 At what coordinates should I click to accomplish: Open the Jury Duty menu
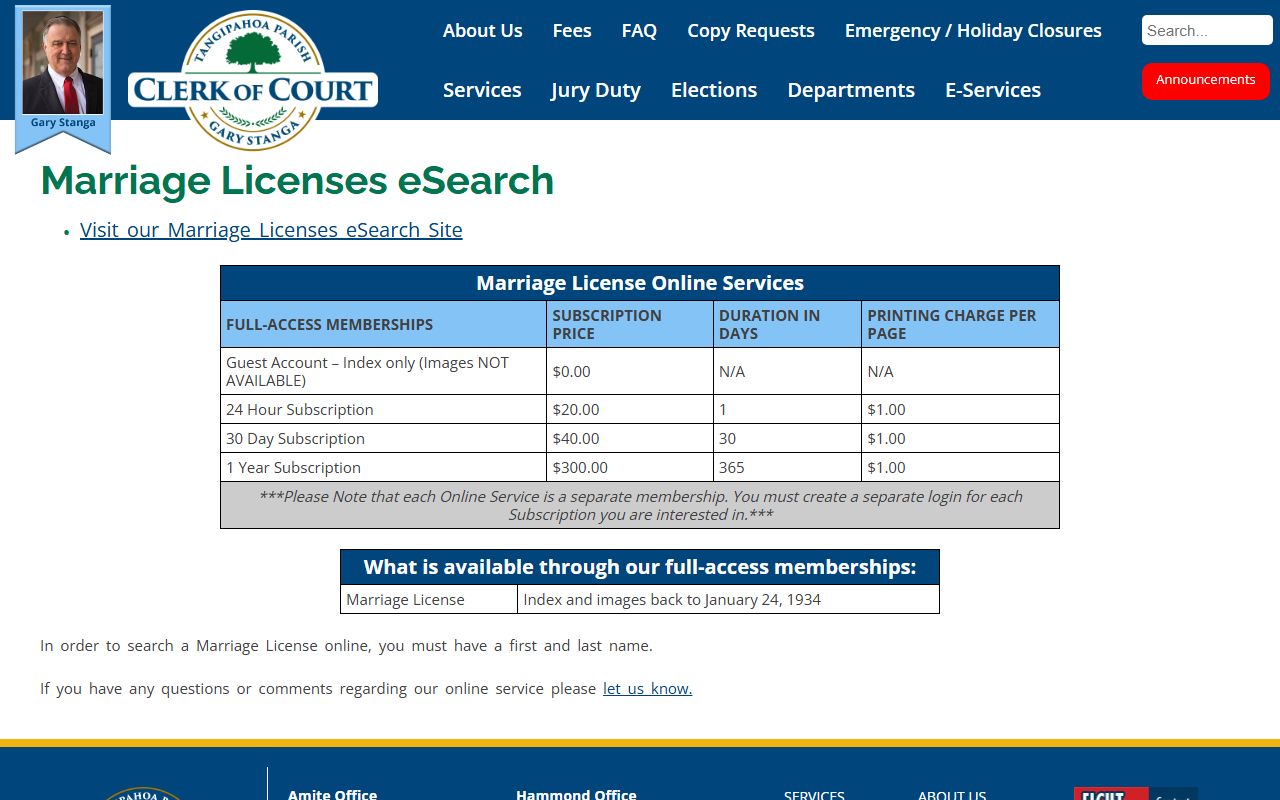(596, 90)
